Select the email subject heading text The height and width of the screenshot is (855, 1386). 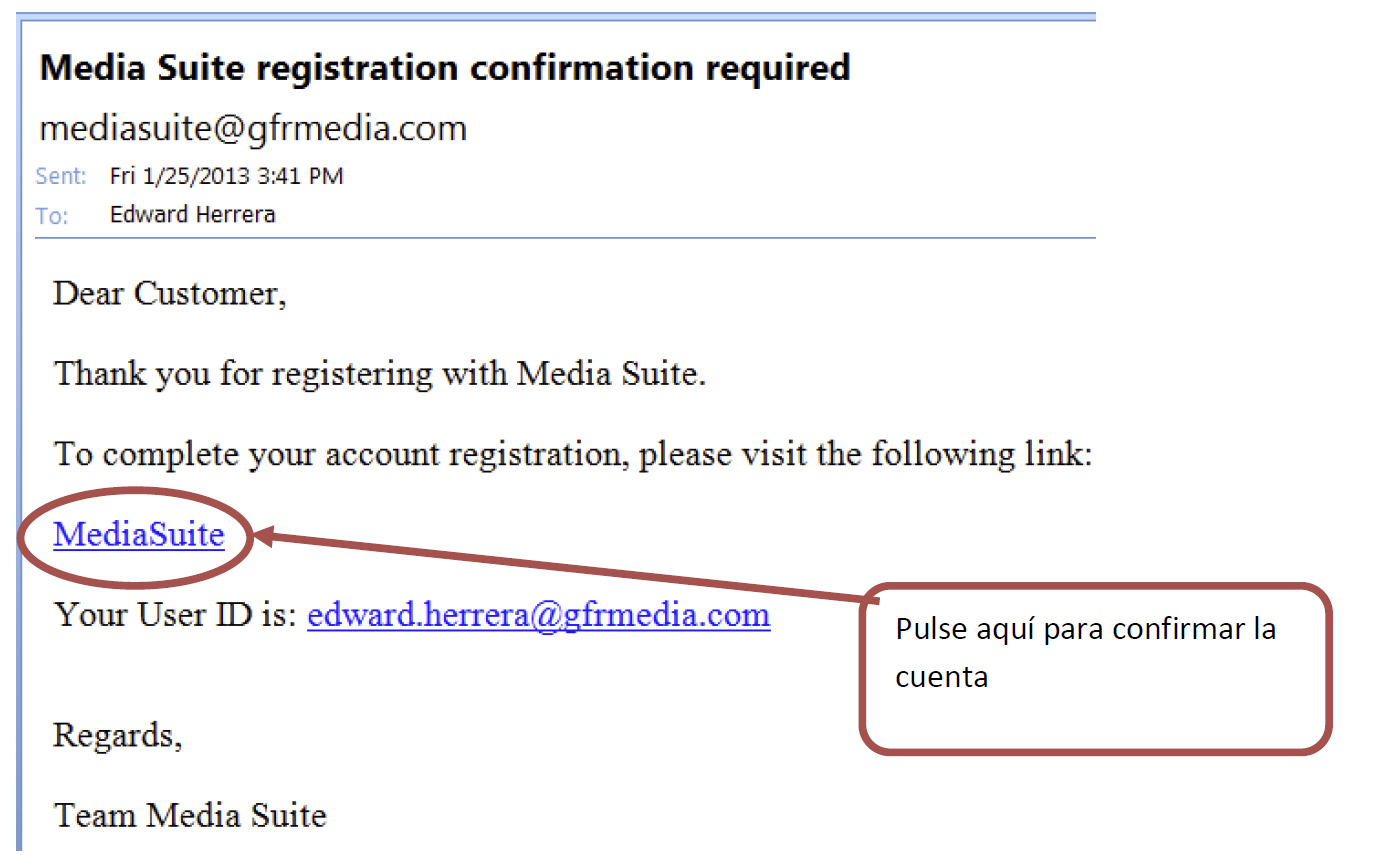pyautogui.click(x=444, y=68)
